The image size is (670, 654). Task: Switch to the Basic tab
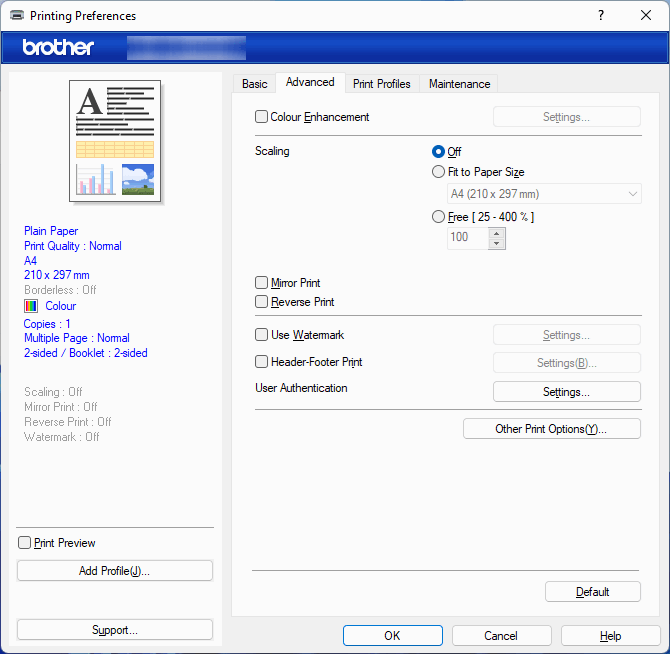255,84
